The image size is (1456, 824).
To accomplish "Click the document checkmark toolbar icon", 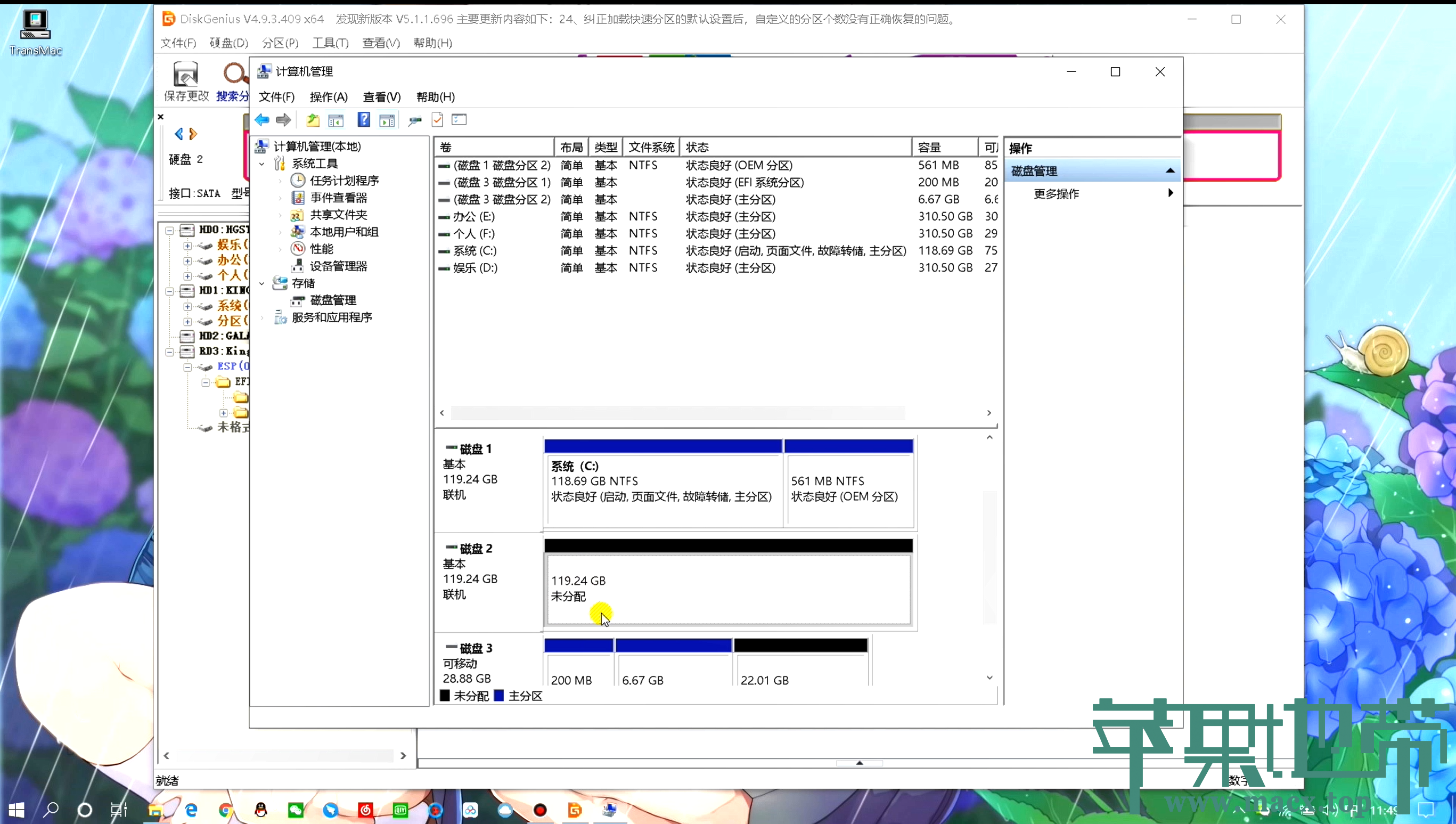I will pos(437,120).
